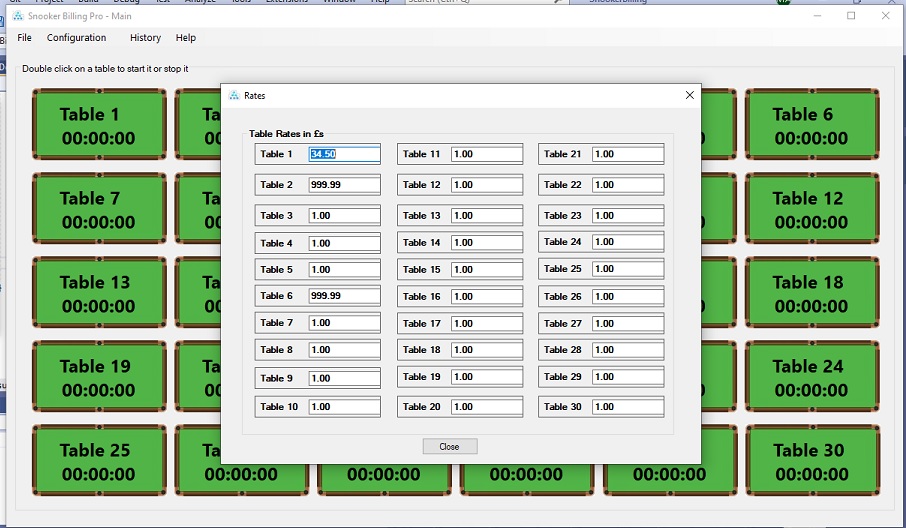Click the Table 25 rate input
The image size is (906, 528).
627,269
